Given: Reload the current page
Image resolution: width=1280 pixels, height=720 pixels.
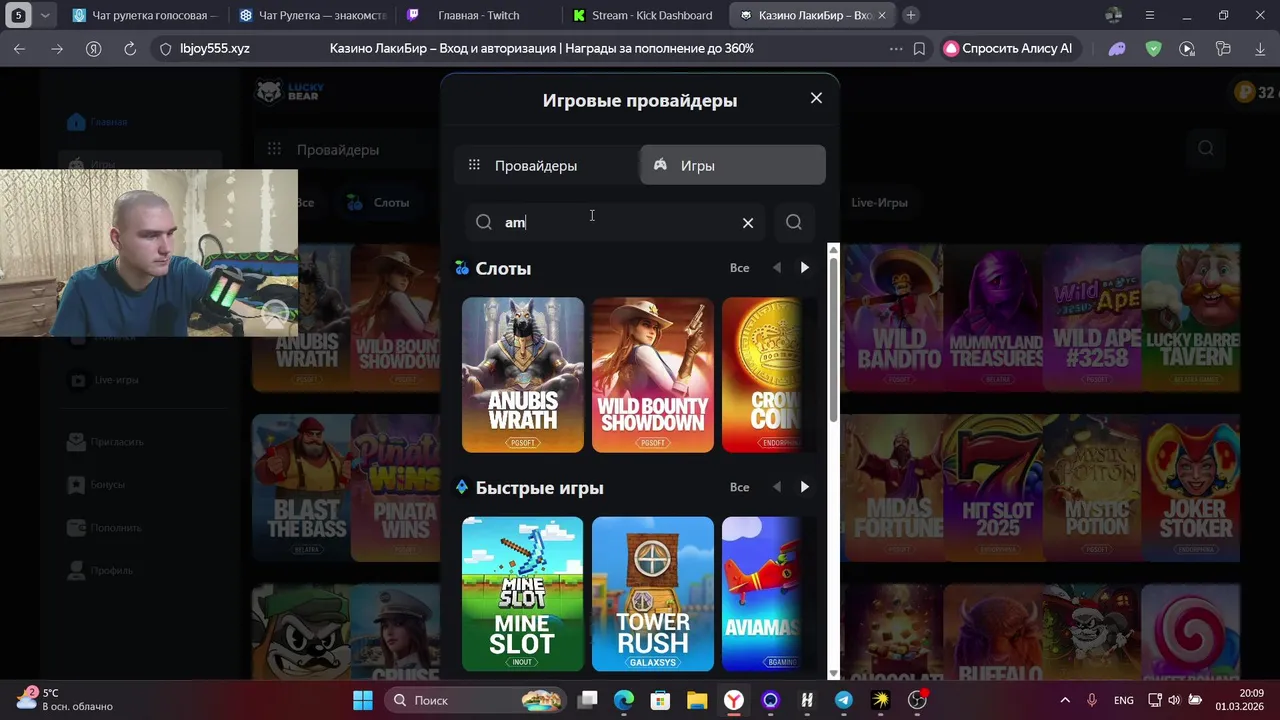Looking at the screenshot, I should pos(129,48).
